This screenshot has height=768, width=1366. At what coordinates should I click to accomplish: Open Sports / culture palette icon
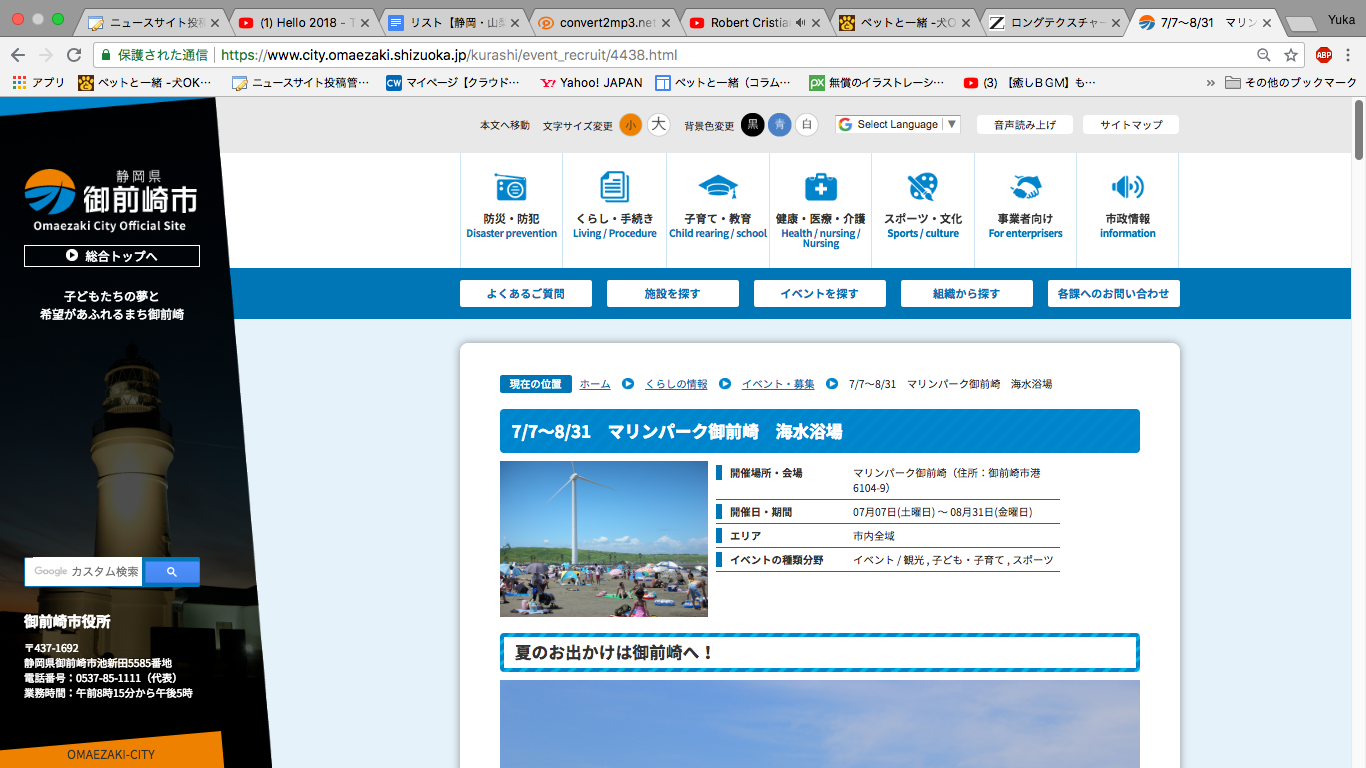click(x=923, y=187)
